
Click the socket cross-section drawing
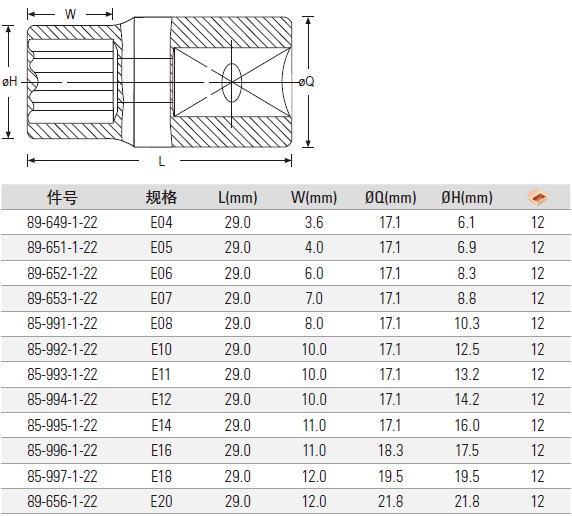pyautogui.click(x=159, y=82)
